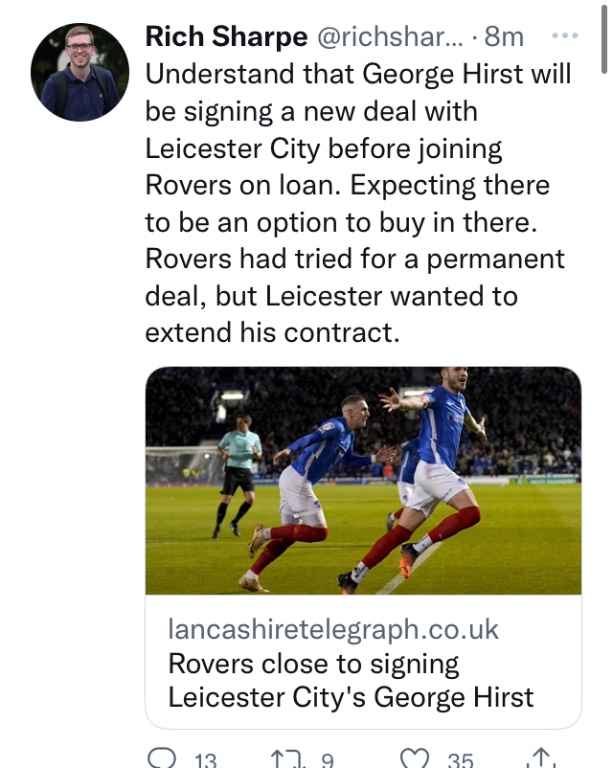613x768 pixels.
Task: Click the reply speech bubble icon
Action: click(x=162, y=759)
